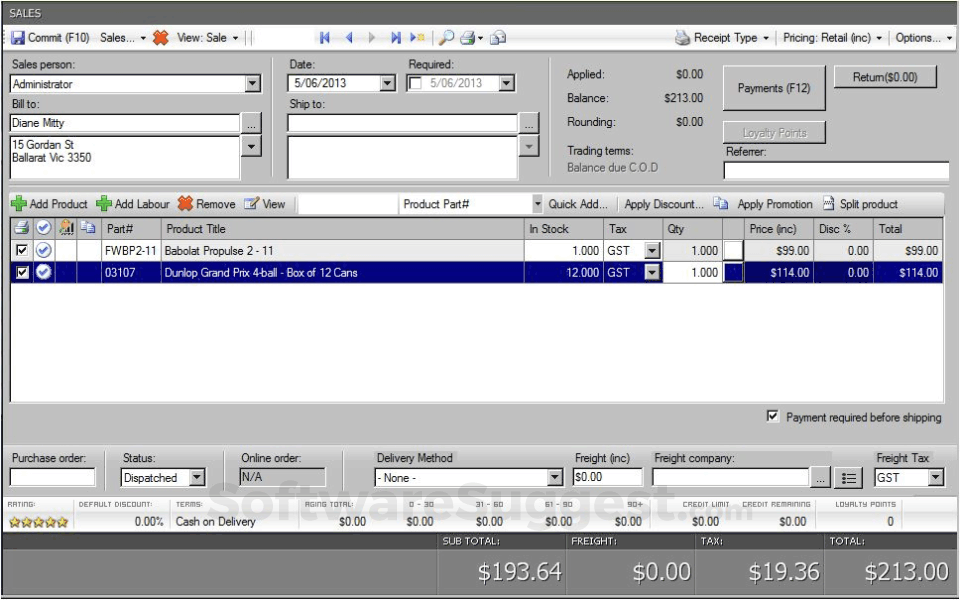Open the Date picker dropdown

[x=387, y=83]
